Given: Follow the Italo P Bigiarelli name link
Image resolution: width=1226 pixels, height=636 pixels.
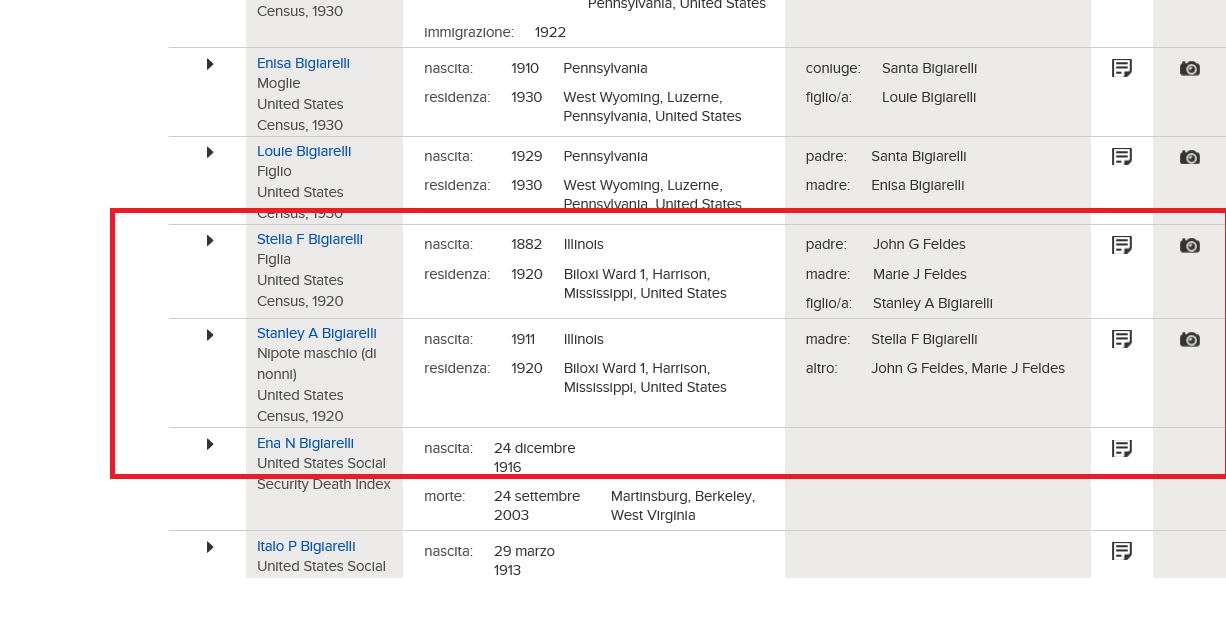Looking at the screenshot, I should point(306,546).
